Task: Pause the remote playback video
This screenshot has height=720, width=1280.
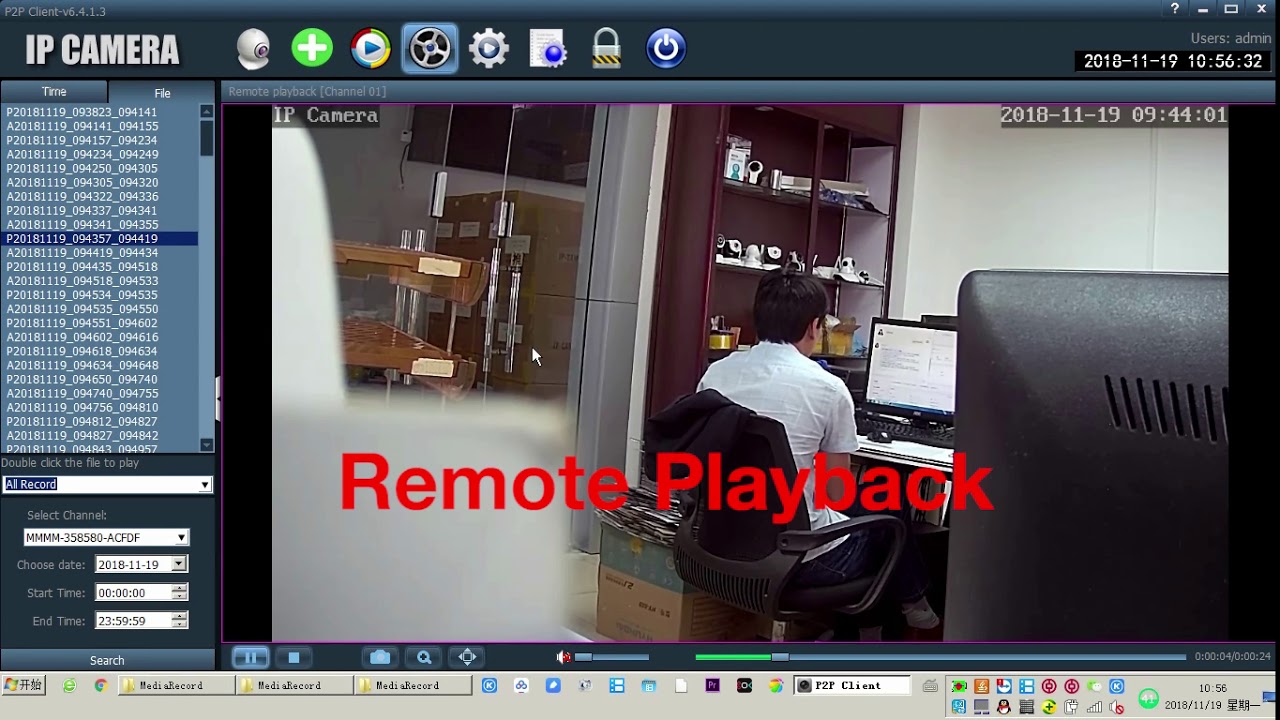Action: coord(250,657)
